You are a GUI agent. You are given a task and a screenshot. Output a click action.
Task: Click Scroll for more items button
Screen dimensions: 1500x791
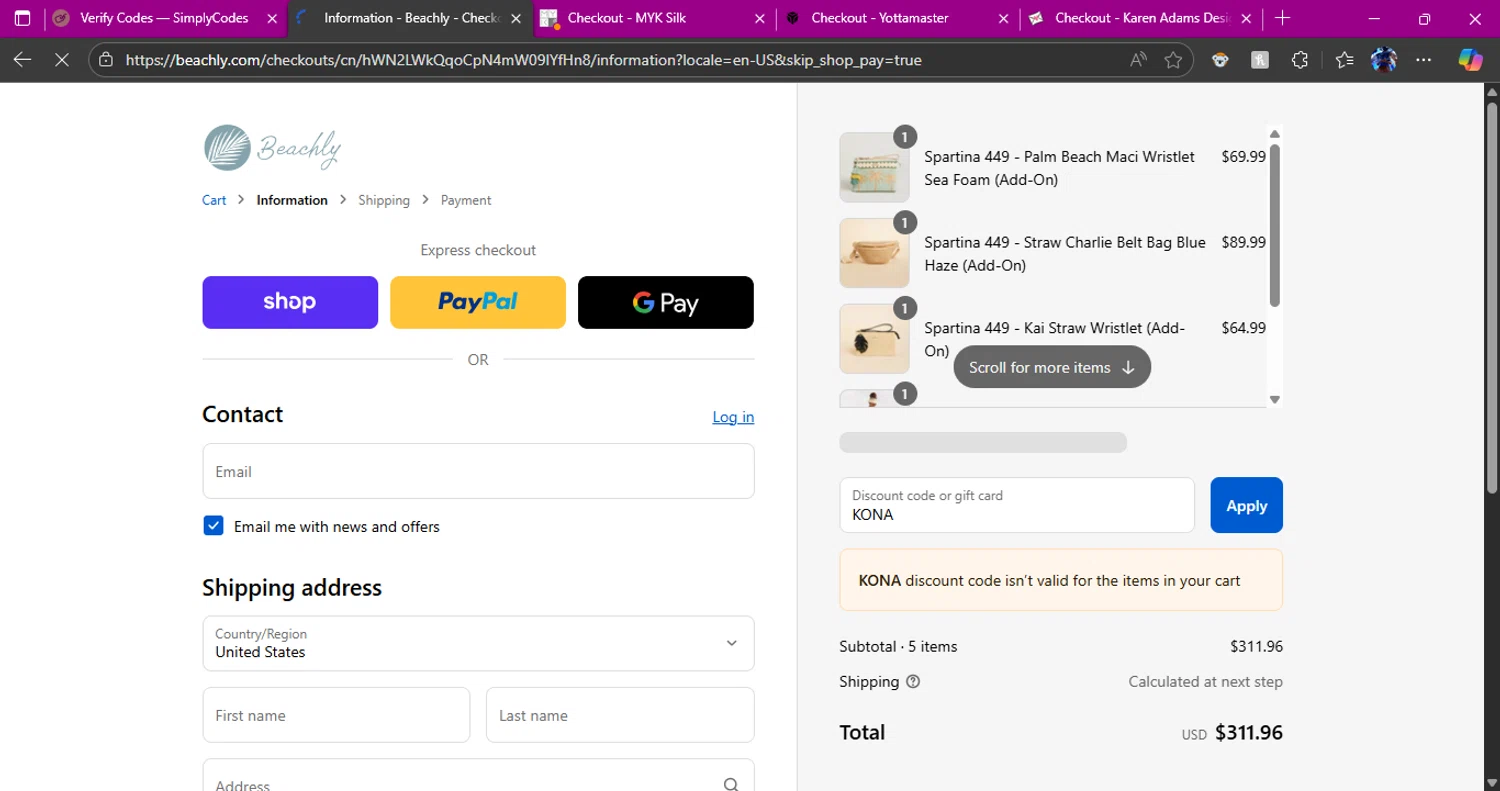tap(1052, 367)
